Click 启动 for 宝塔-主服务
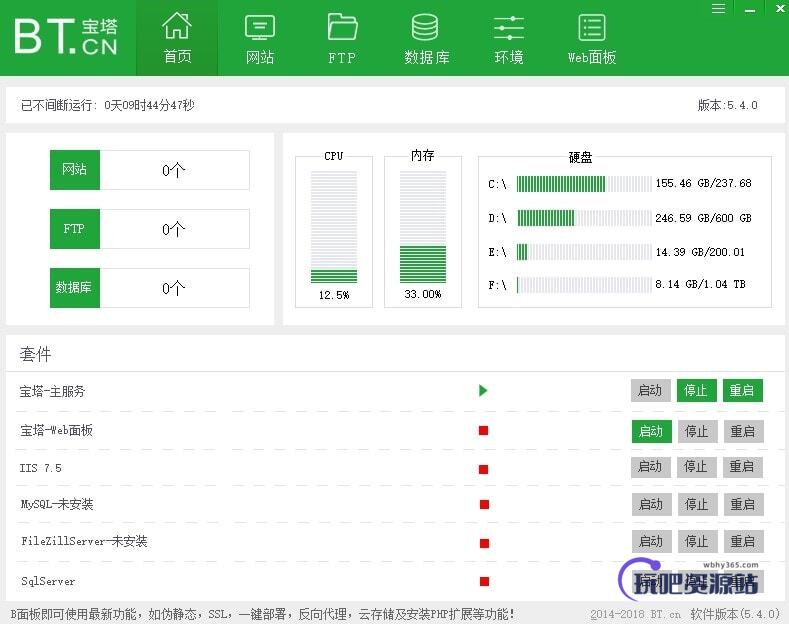The image size is (789, 624). coord(650,391)
